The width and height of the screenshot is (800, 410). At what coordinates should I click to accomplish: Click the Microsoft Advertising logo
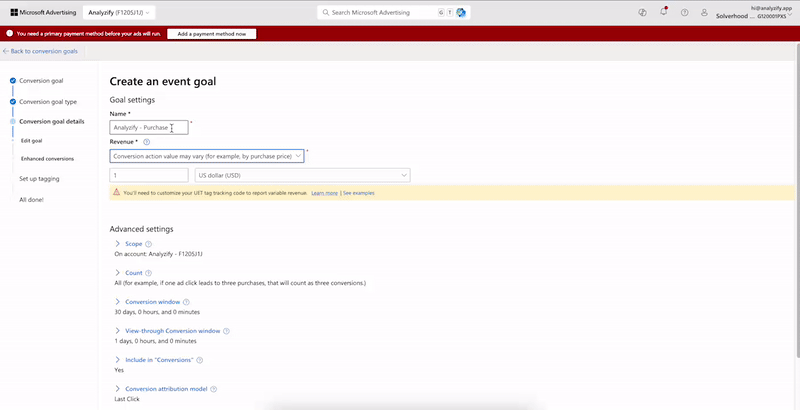point(43,12)
